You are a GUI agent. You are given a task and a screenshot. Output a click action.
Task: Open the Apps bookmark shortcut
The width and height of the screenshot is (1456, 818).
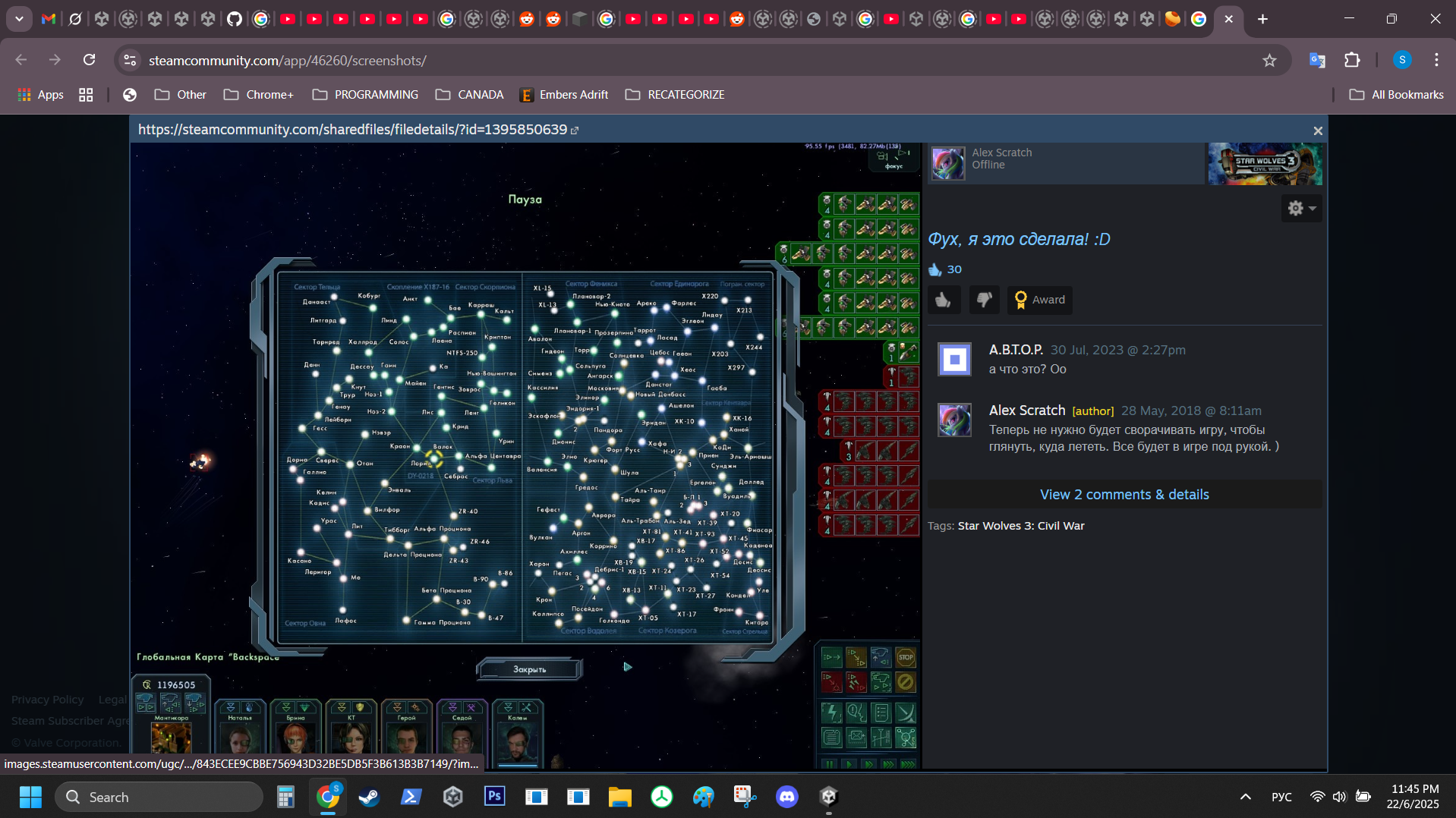pyautogui.click(x=40, y=95)
